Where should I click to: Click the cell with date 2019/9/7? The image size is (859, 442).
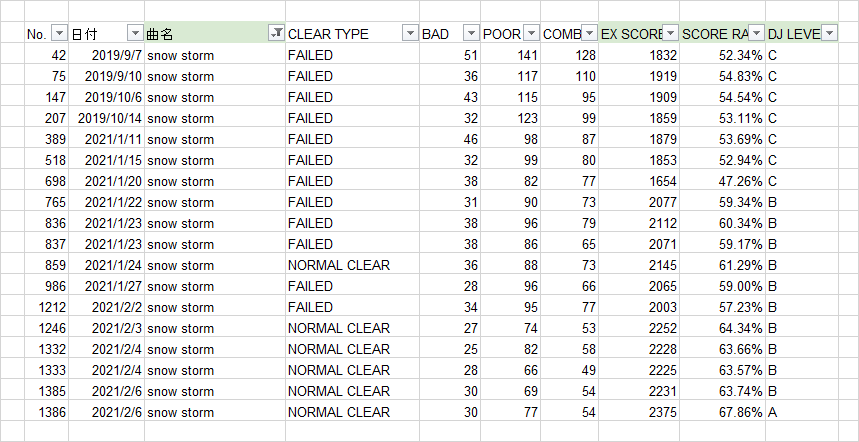click(106, 55)
